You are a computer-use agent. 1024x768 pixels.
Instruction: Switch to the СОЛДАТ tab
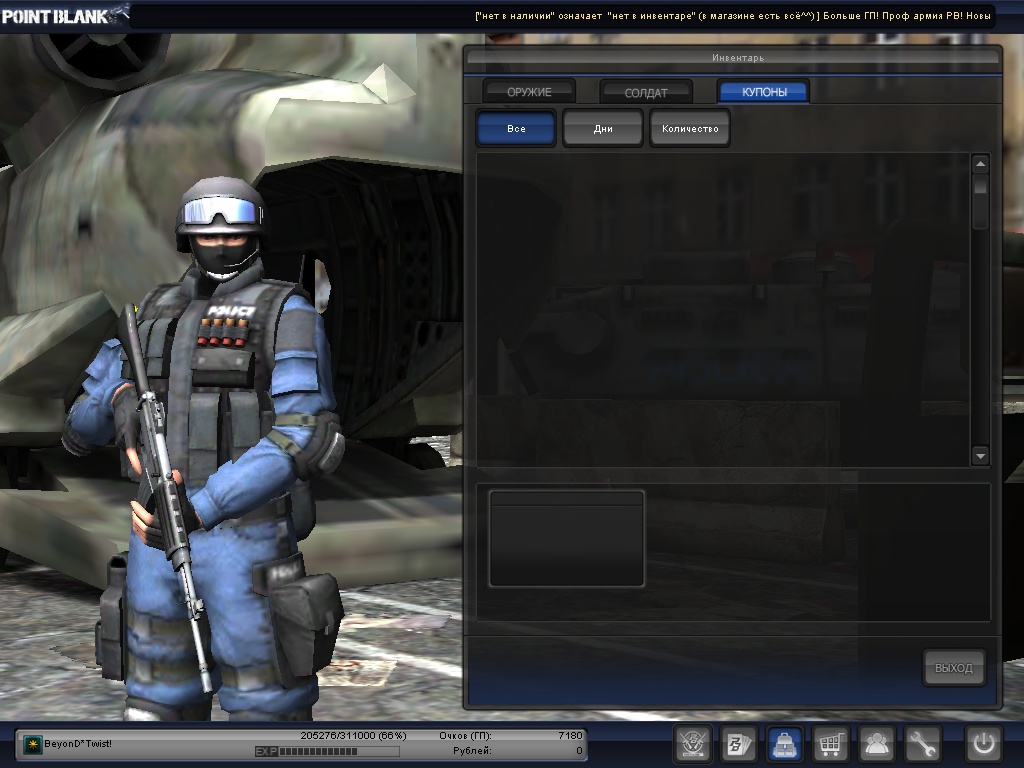646,92
